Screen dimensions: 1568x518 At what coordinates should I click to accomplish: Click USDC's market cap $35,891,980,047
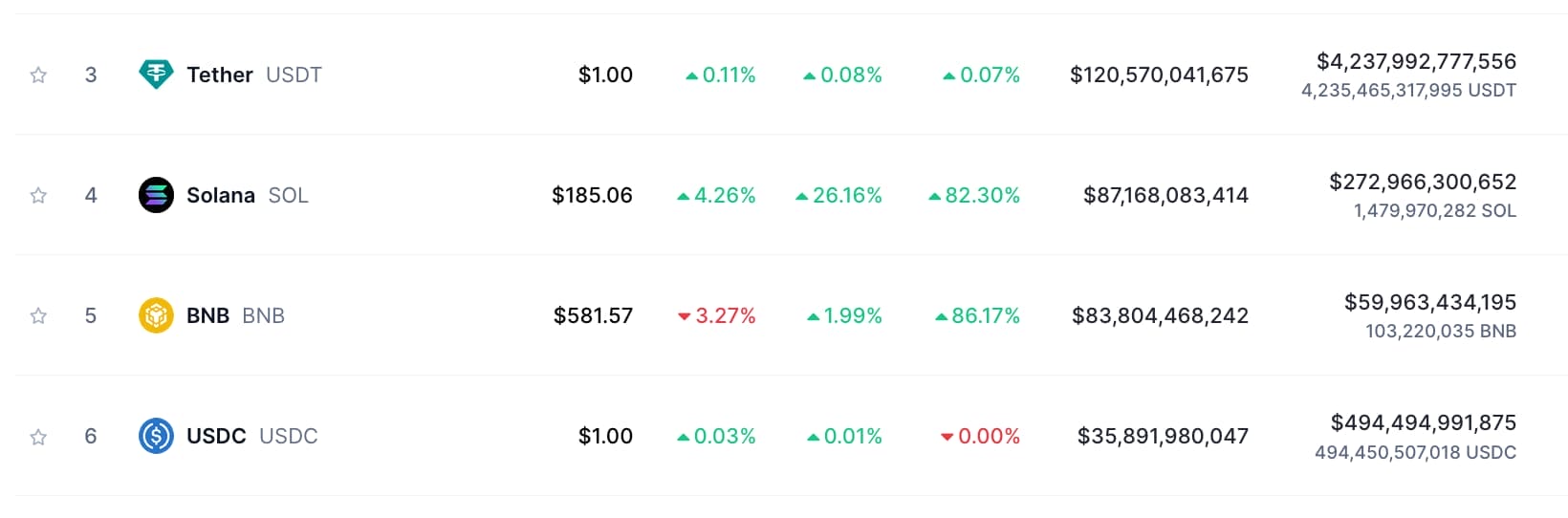[x=1163, y=436]
